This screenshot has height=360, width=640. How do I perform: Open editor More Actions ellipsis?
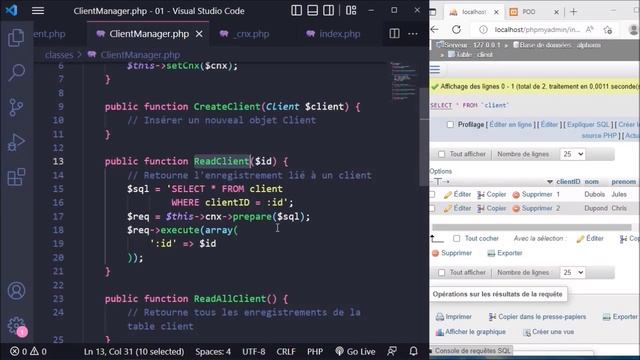tap(413, 34)
